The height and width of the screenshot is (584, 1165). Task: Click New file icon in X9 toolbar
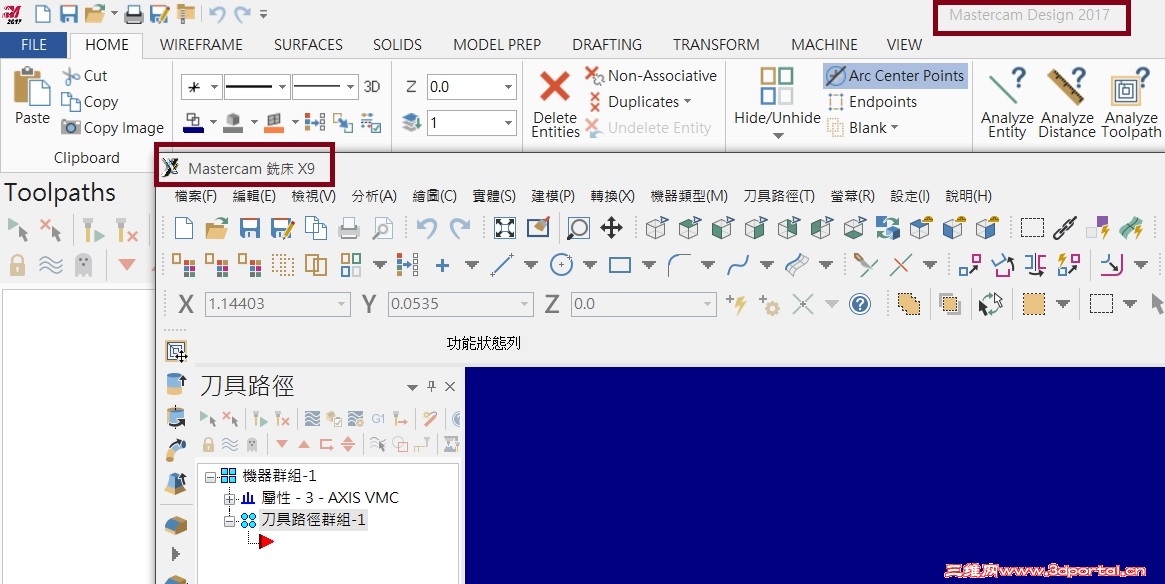pyautogui.click(x=184, y=228)
